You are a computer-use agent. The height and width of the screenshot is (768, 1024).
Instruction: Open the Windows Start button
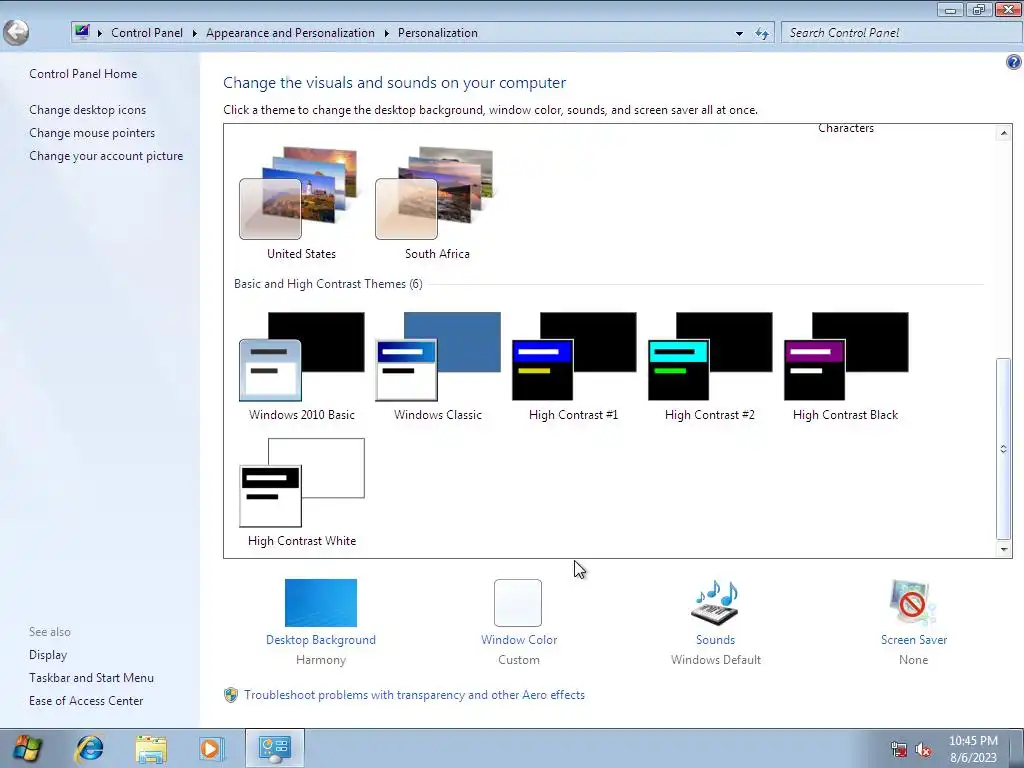pos(27,748)
